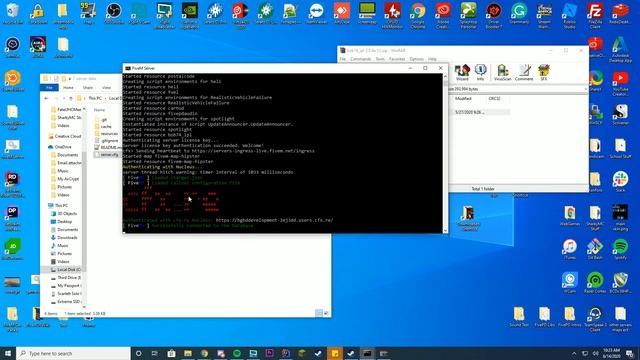
Task: Click the FiveM Server console scrollbar
Action: [445, 153]
